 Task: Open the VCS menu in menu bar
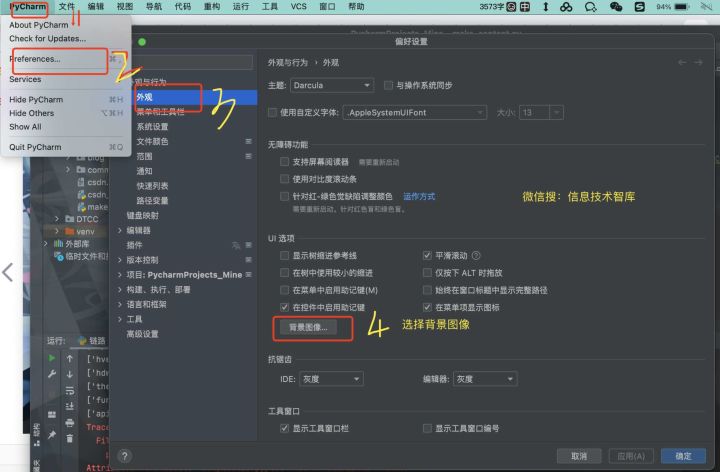(298, 6)
